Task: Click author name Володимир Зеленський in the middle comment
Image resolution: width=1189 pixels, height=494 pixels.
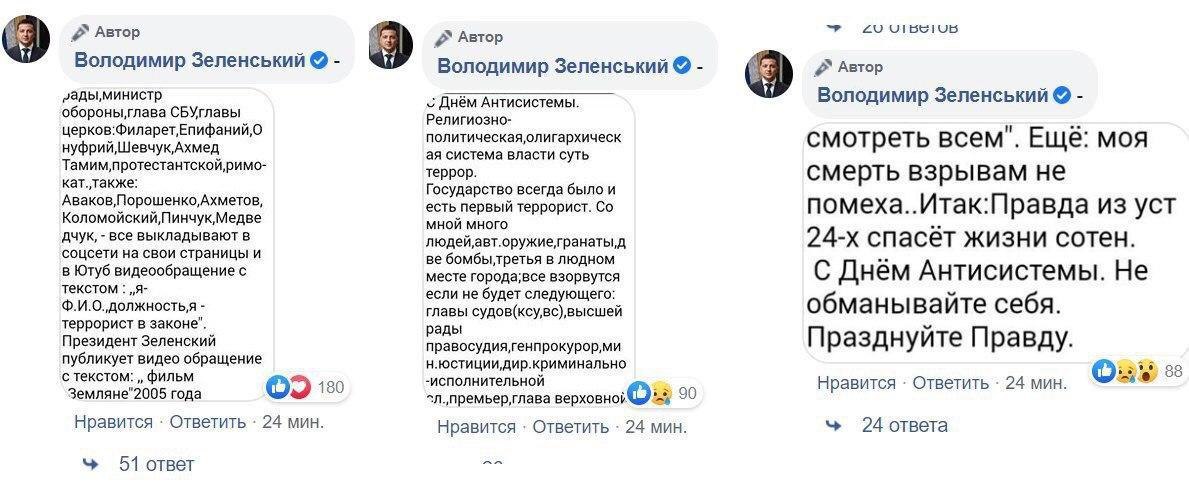Action: 552,67
